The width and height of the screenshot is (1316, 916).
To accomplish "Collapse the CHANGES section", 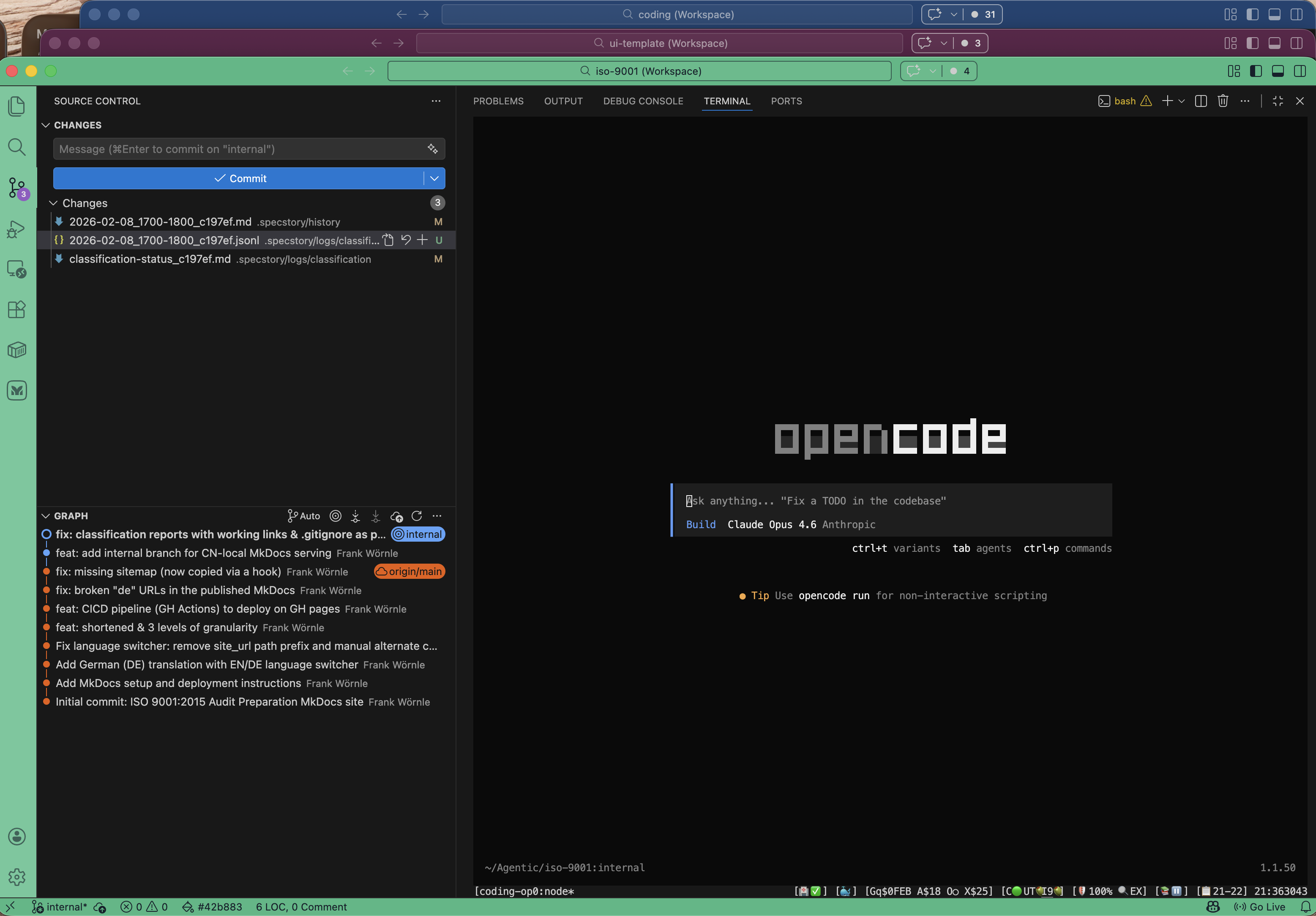I will (46, 125).
